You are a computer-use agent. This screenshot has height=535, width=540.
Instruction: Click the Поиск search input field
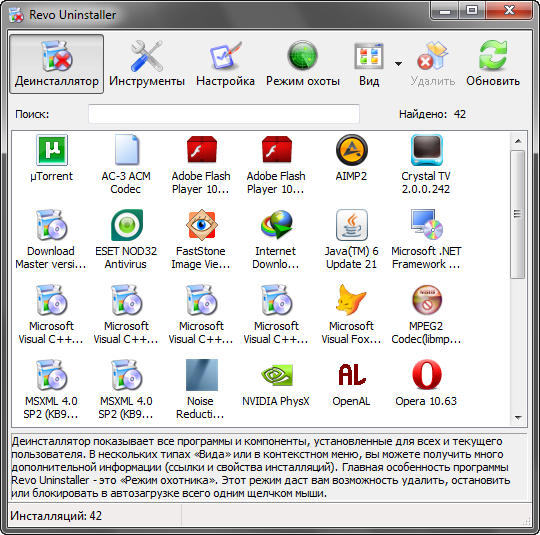coord(224,114)
